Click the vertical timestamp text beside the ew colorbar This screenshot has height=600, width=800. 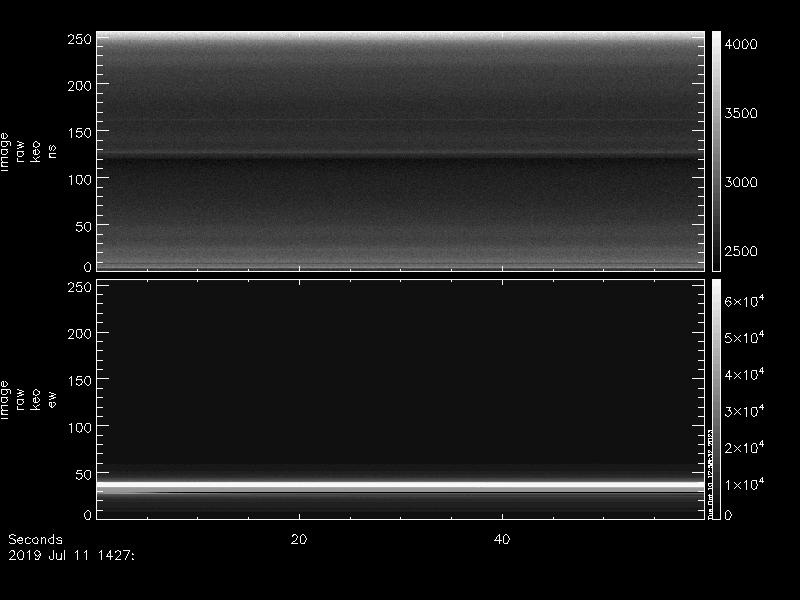point(710,474)
